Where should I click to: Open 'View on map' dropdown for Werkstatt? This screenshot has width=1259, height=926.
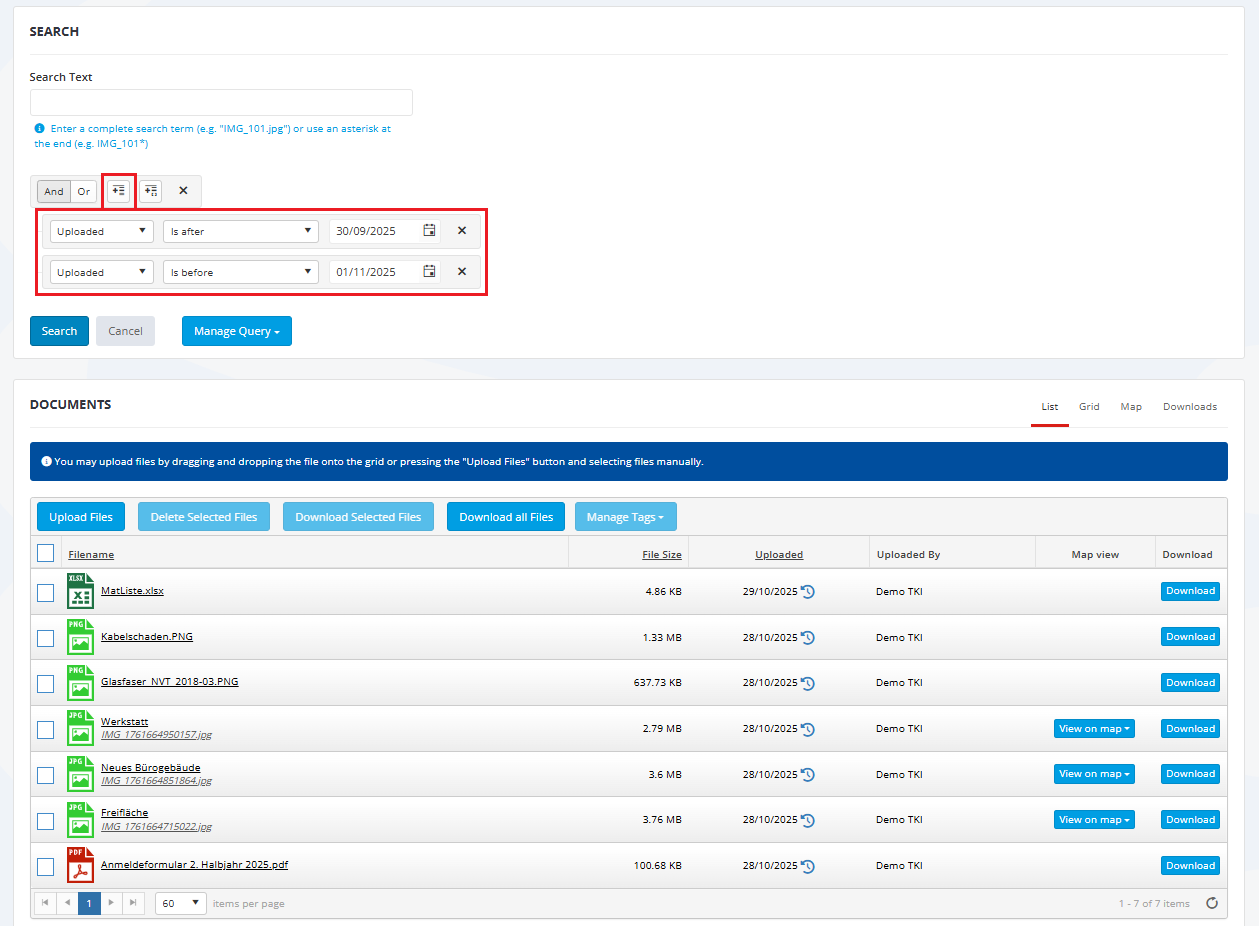(x=1094, y=729)
